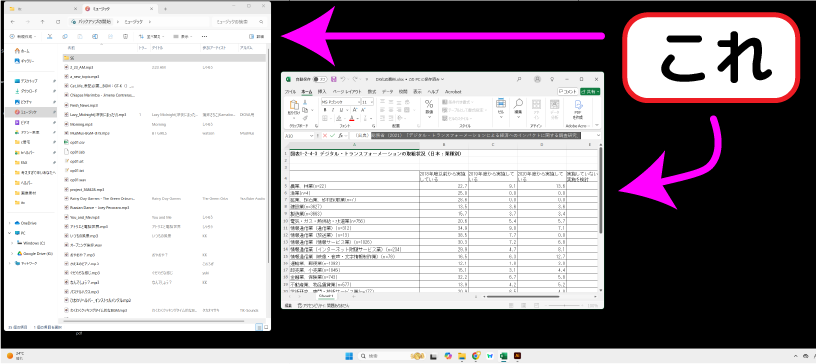Toggle the Explorer details pane (詳細) button
816x364 pixels.
tap(257, 36)
